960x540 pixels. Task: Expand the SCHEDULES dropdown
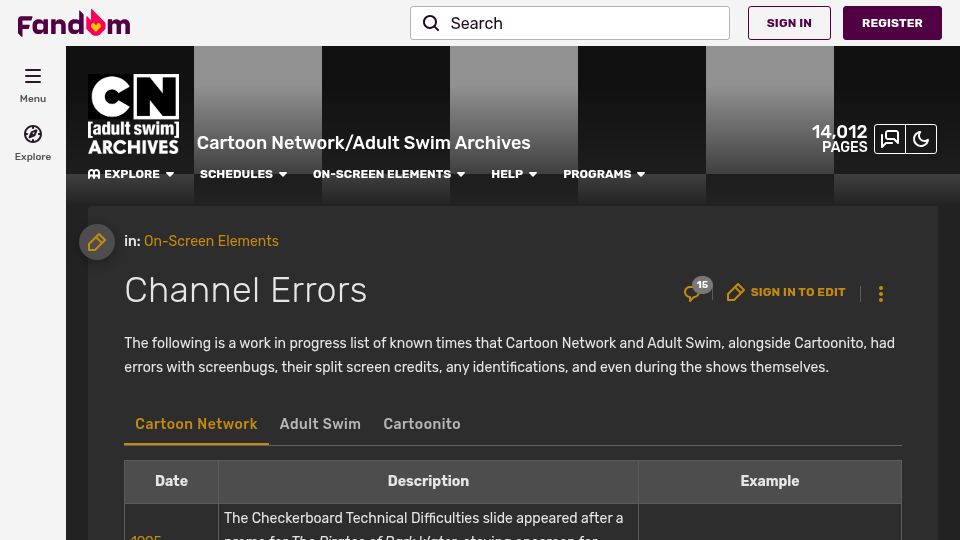[243, 174]
